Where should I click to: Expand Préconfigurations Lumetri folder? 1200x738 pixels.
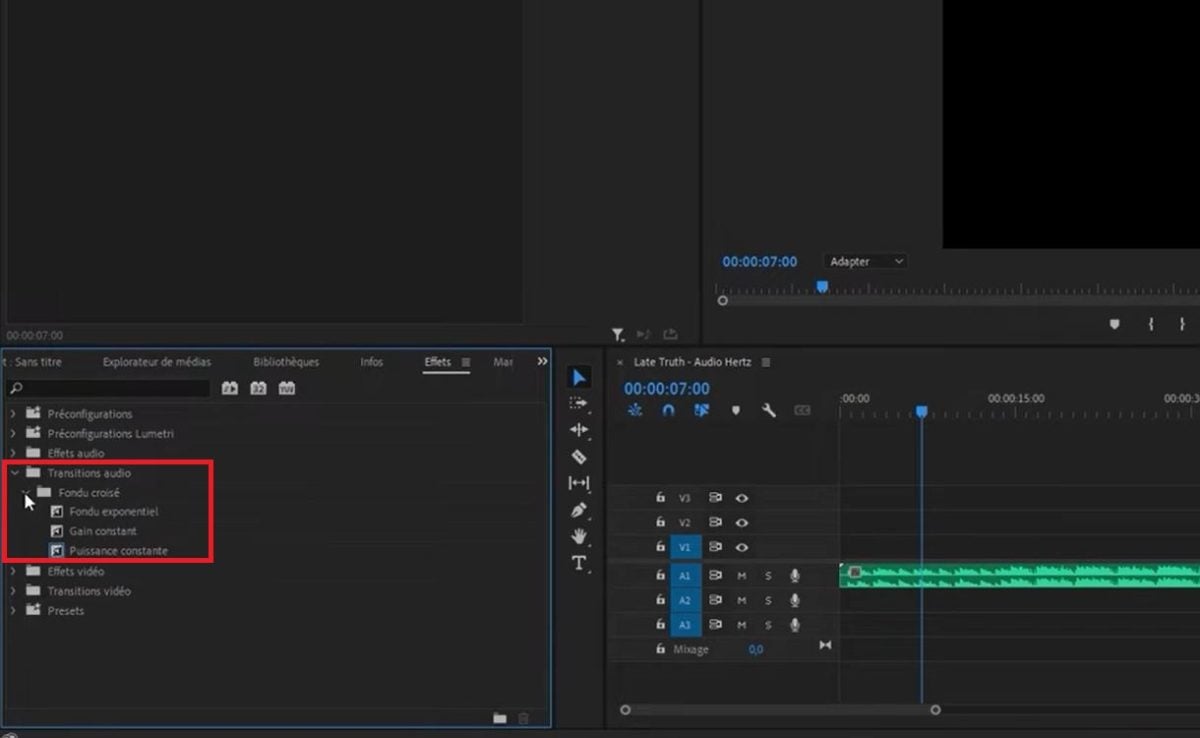pyautogui.click(x=13, y=434)
